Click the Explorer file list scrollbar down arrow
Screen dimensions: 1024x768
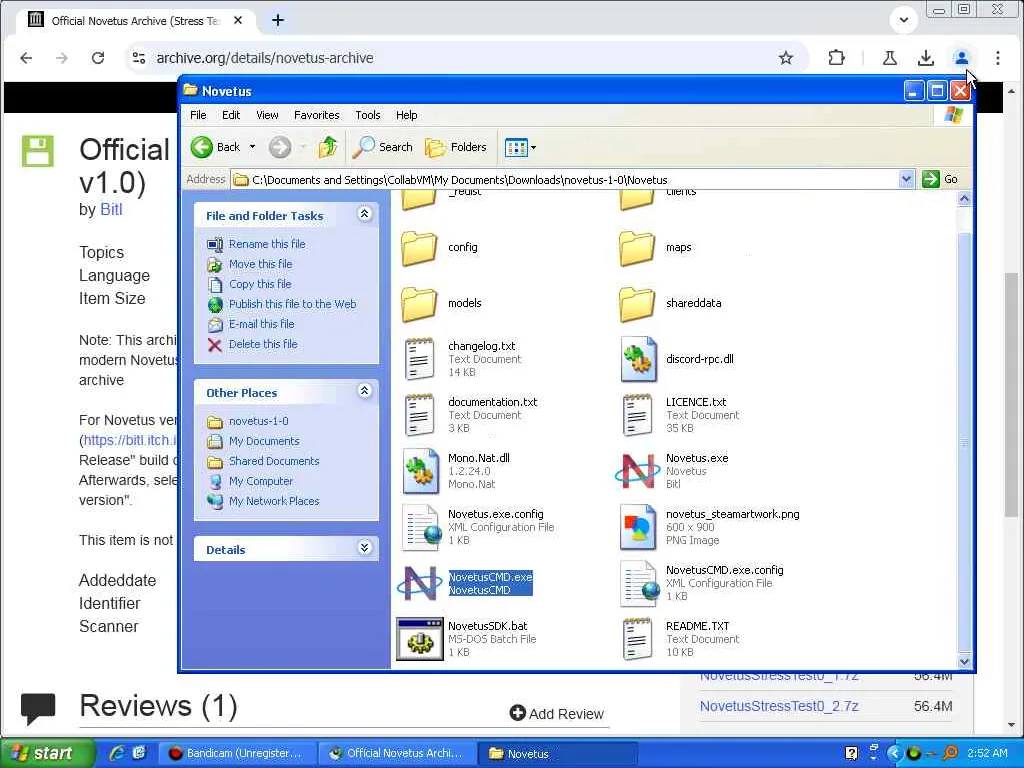(x=965, y=661)
